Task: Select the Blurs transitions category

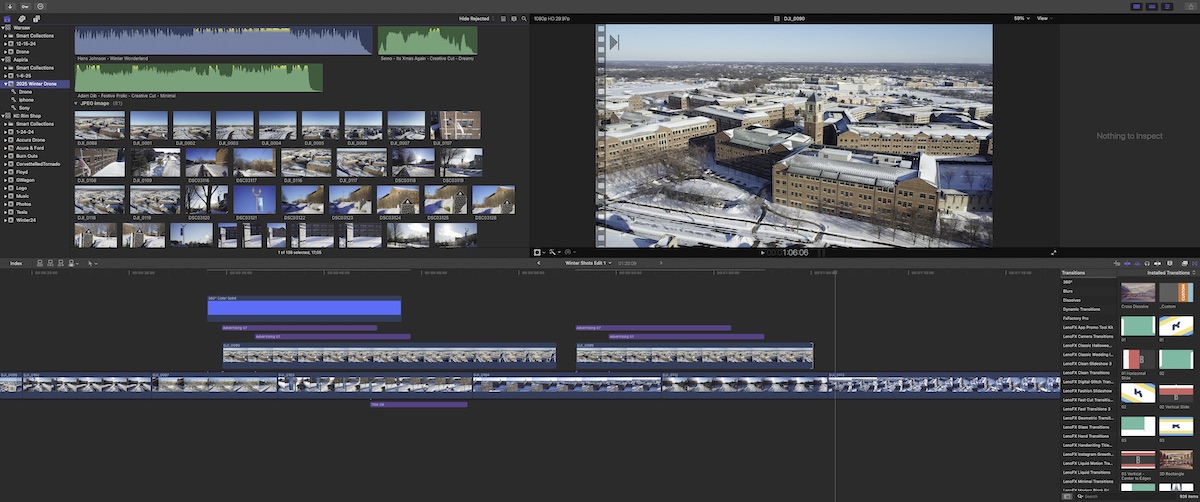Action: (x=1067, y=291)
